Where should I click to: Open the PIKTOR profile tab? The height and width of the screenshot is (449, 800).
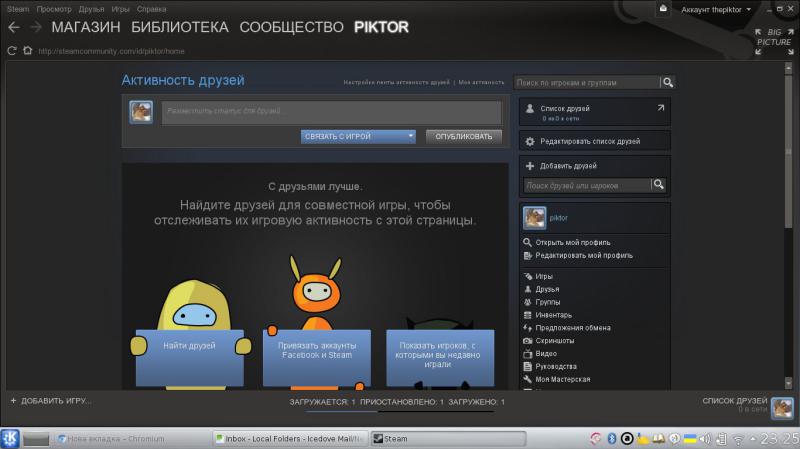(381, 27)
